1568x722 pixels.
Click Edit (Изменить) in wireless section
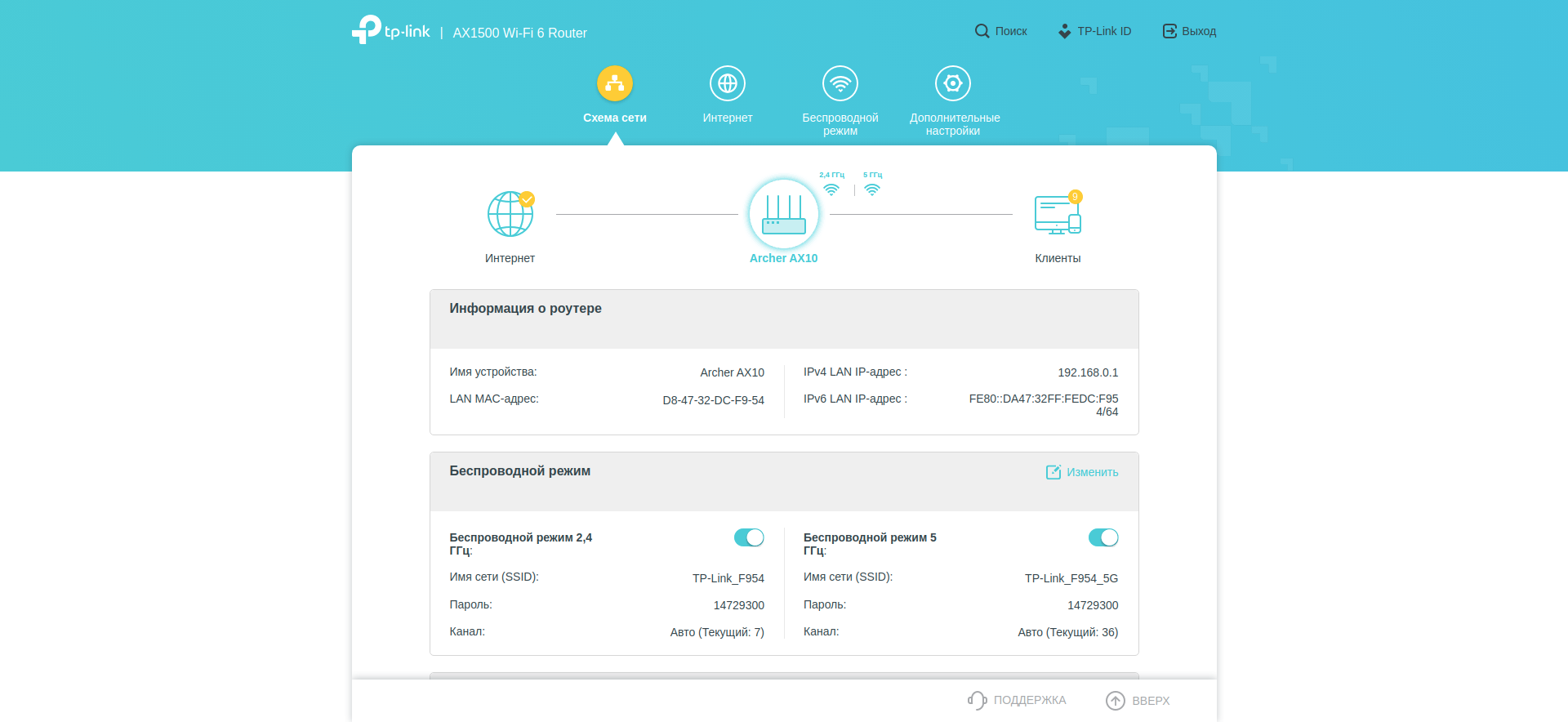pos(1082,472)
